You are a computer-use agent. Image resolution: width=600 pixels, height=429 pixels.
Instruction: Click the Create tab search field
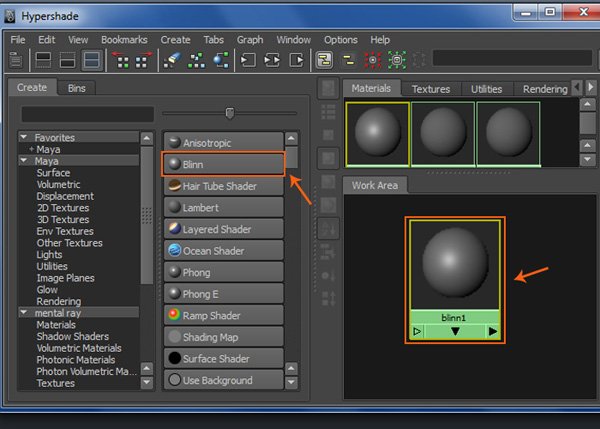pyautogui.click(x=88, y=114)
